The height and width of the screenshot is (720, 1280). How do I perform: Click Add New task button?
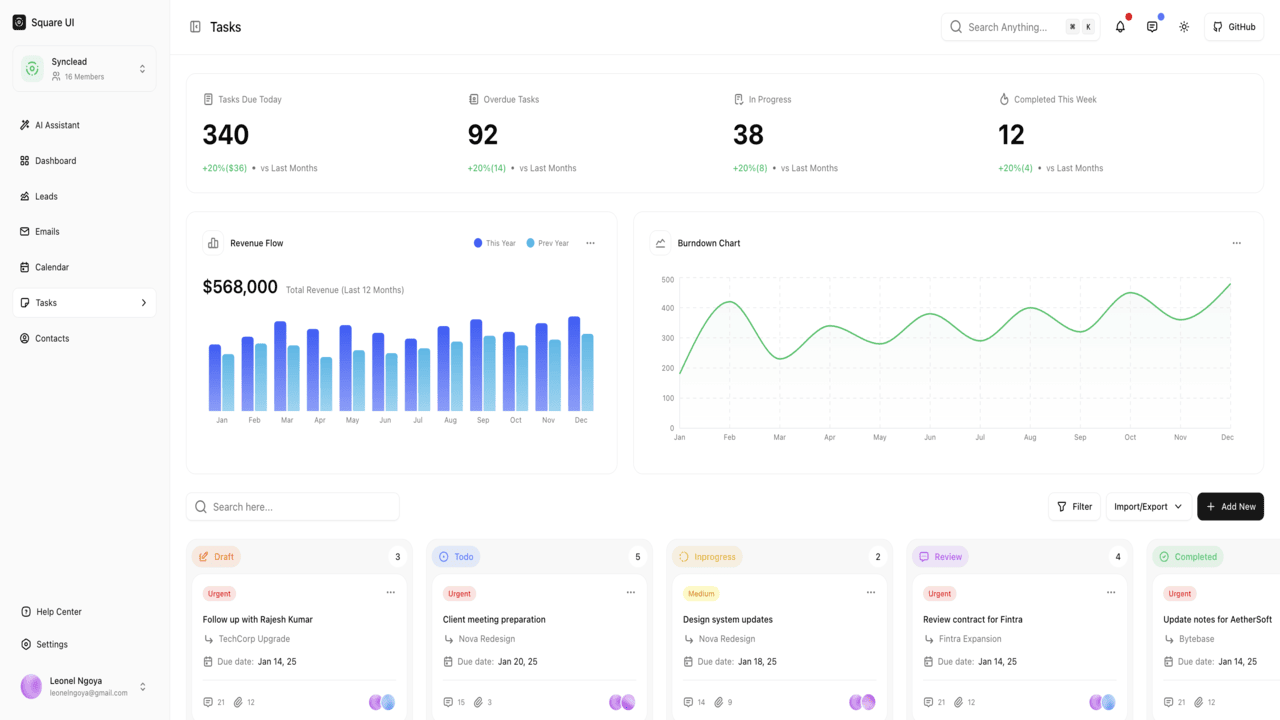pyautogui.click(x=1230, y=507)
